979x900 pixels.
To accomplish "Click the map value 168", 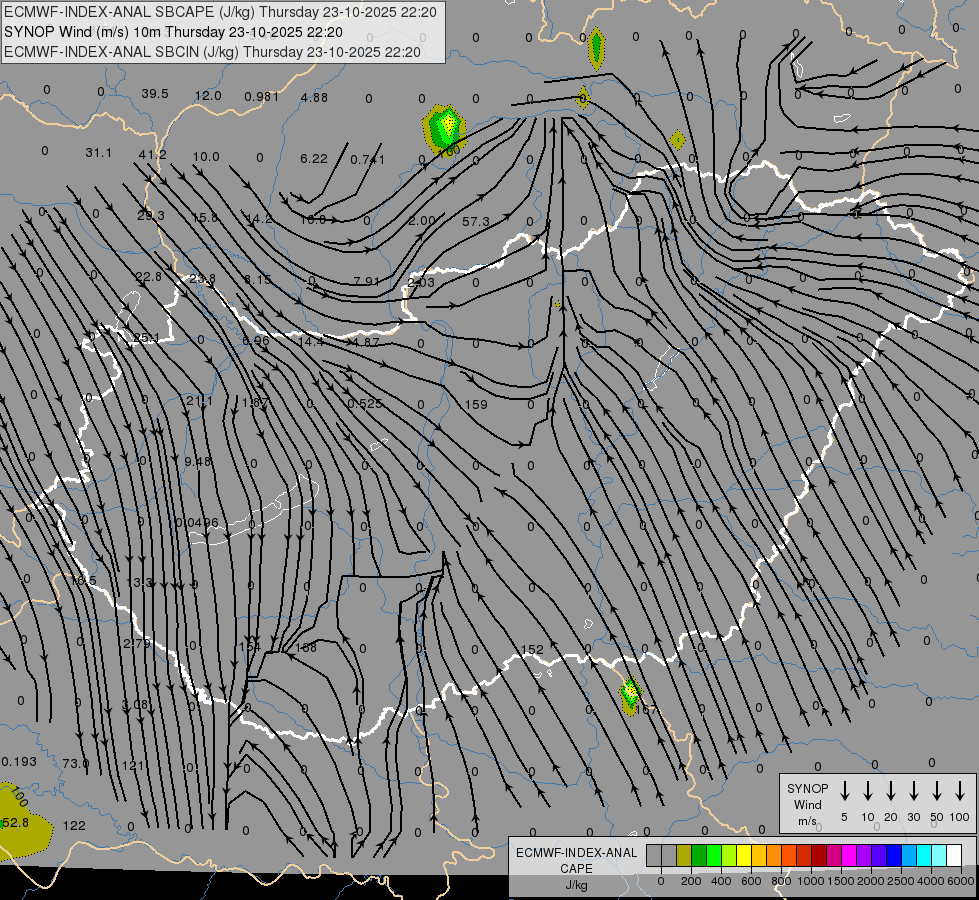I will point(306,647).
